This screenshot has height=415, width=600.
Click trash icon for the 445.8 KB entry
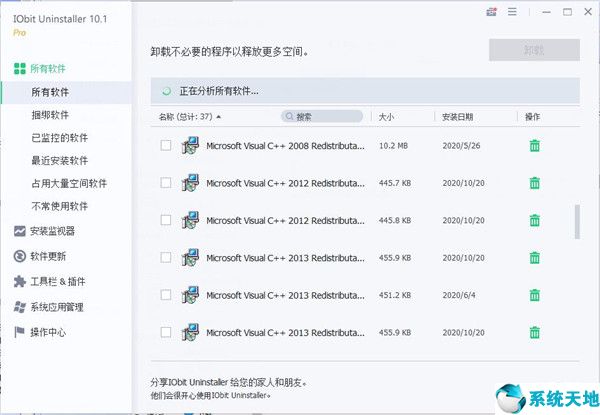pos(535,220)
